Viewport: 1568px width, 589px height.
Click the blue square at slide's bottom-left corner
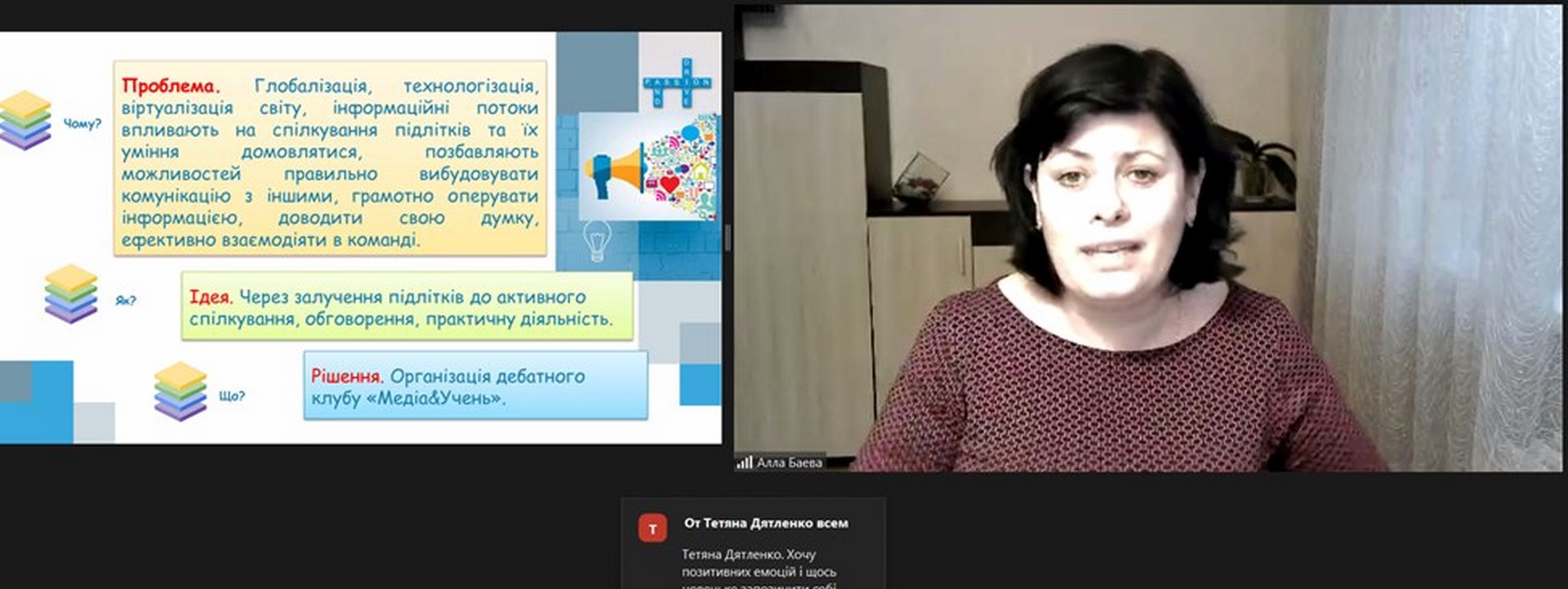[37, 402]
